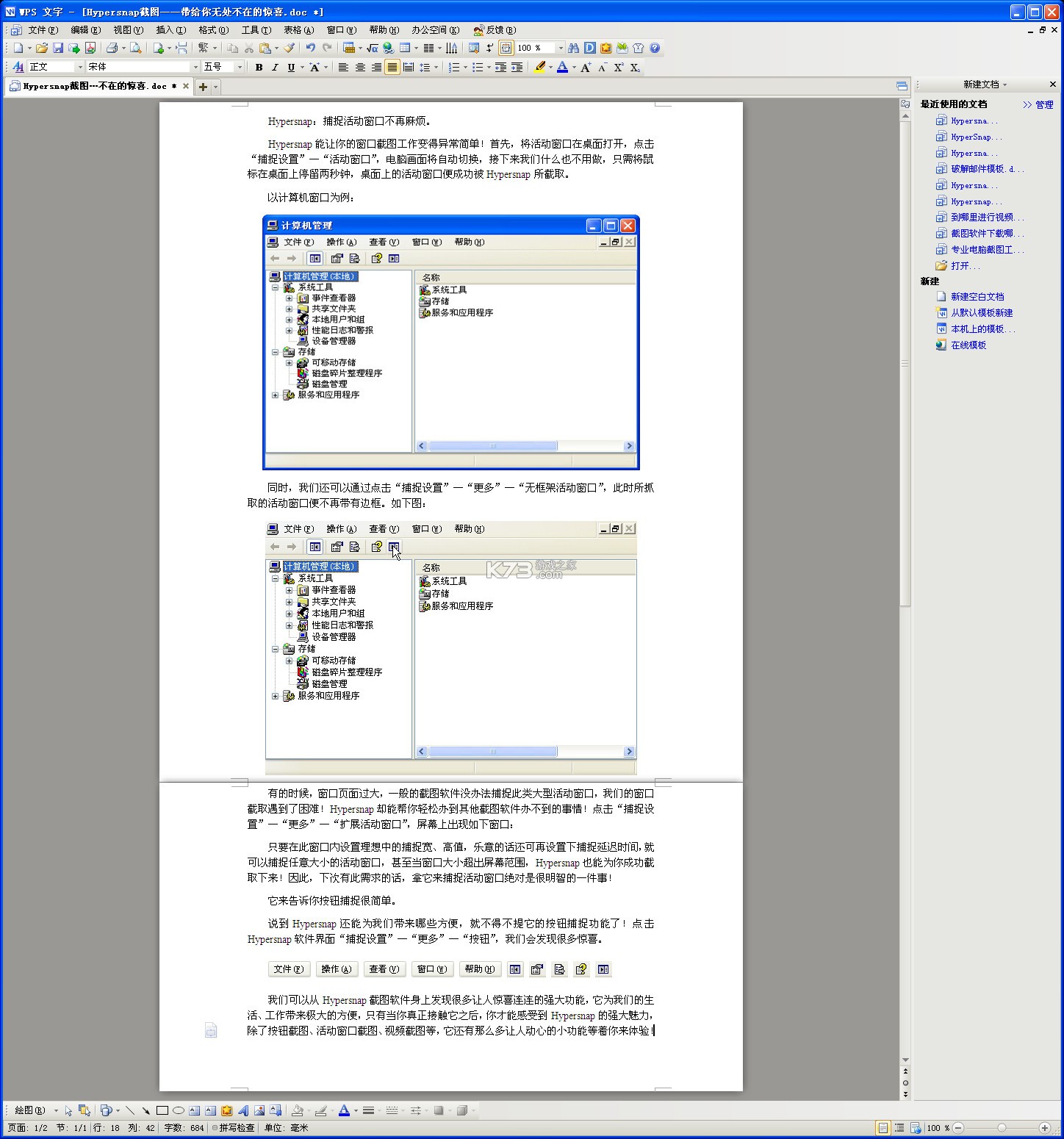Open WPS Help question-mark icon

(x=655, y=48)
